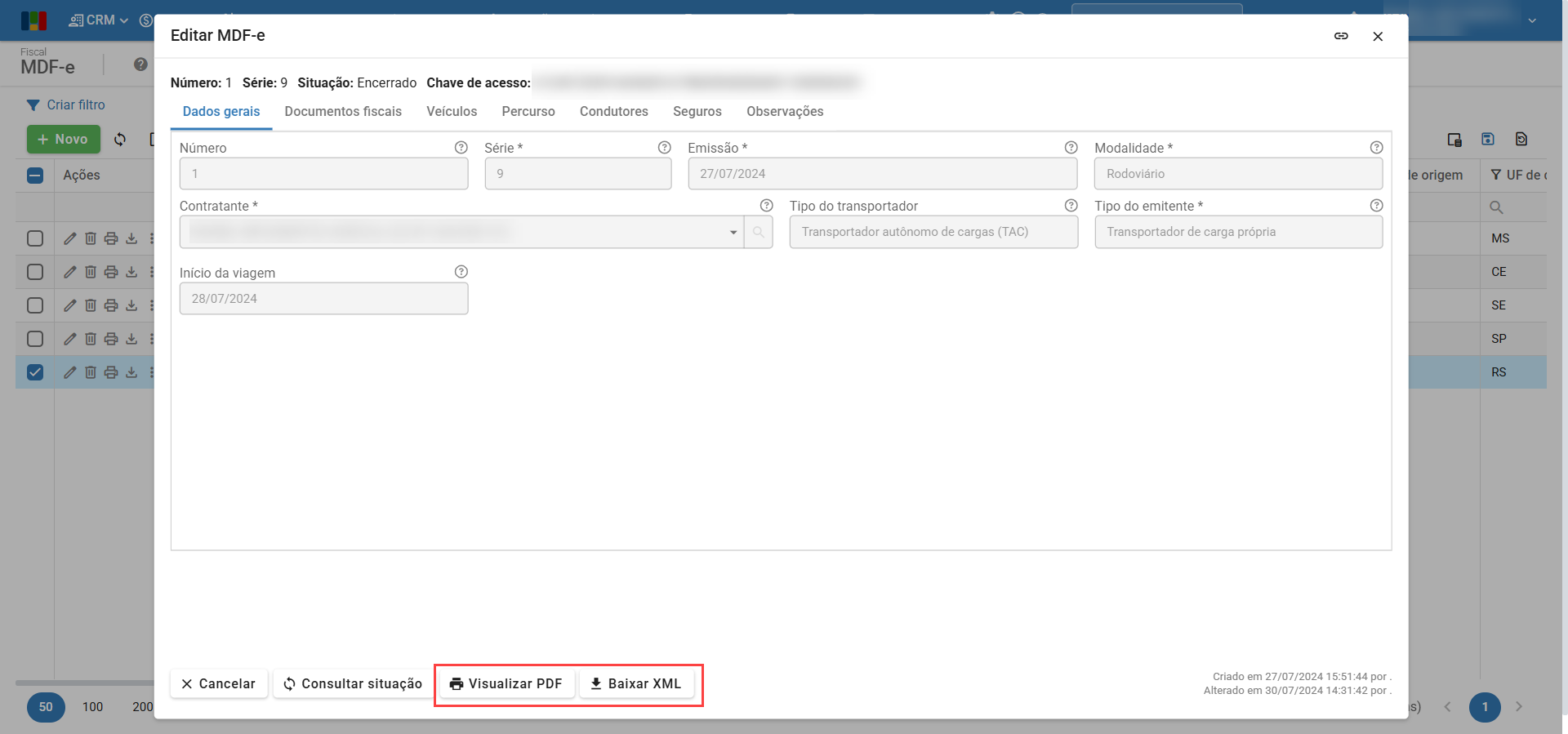Click the green Novo button
1568x734 pixels.
[x=64, y=140]
